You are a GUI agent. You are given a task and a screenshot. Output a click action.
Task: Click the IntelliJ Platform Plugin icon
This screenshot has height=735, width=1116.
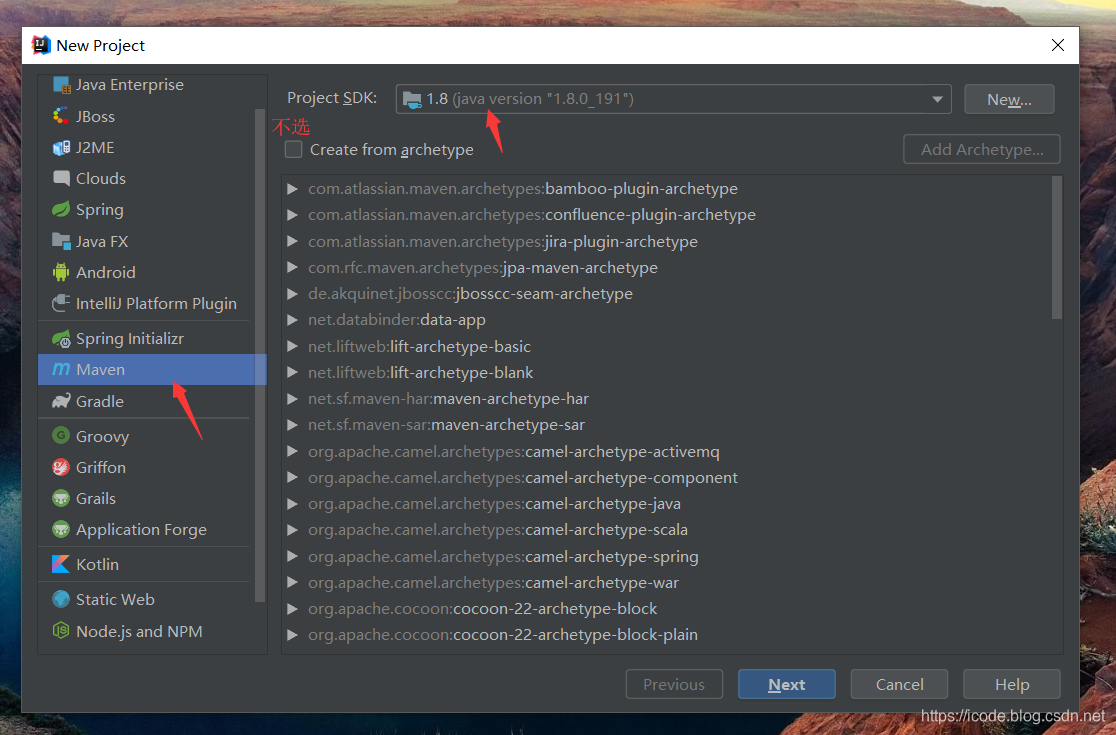pos(61,304)
